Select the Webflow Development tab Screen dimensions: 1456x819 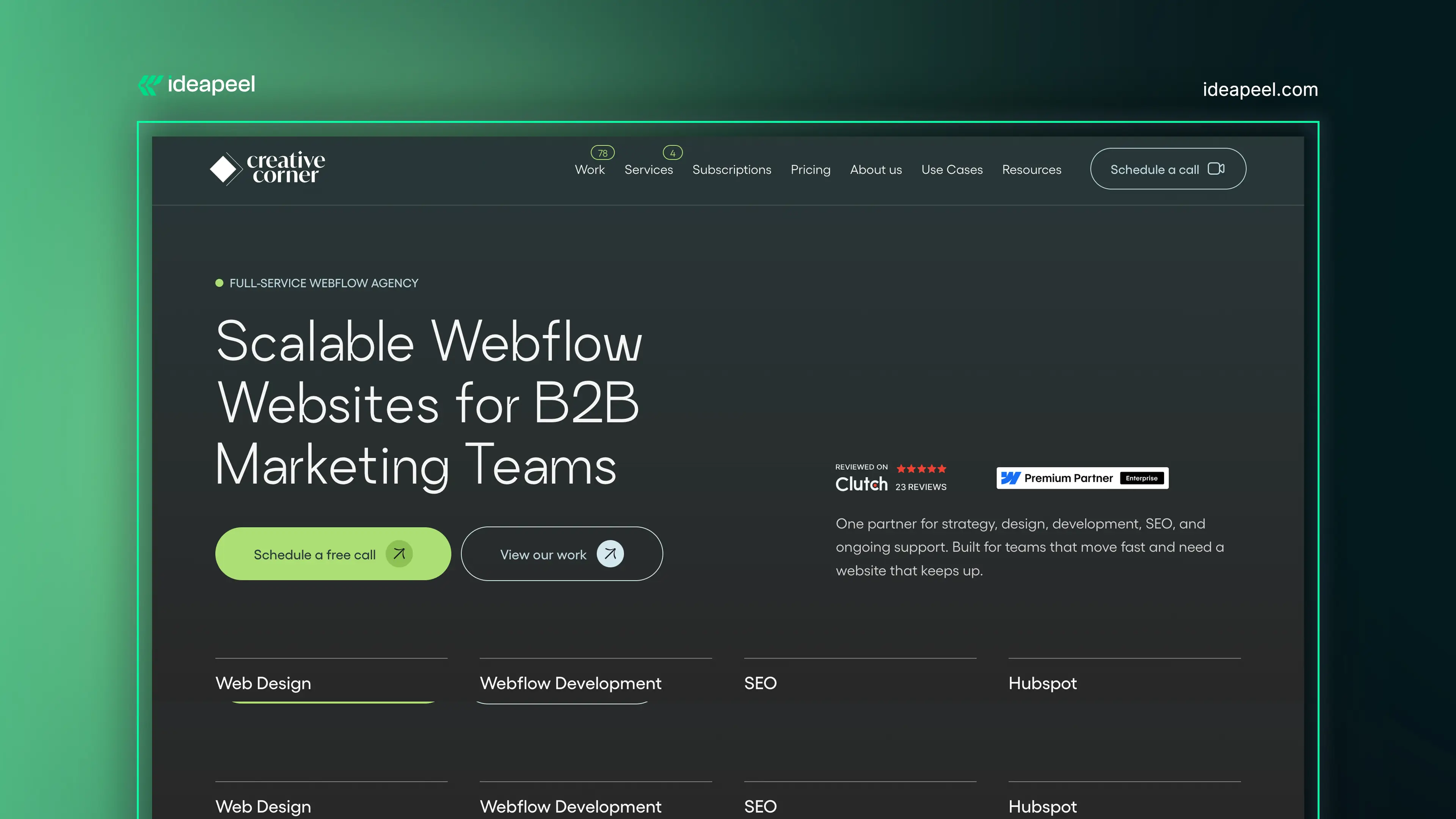tap(570, 683)
